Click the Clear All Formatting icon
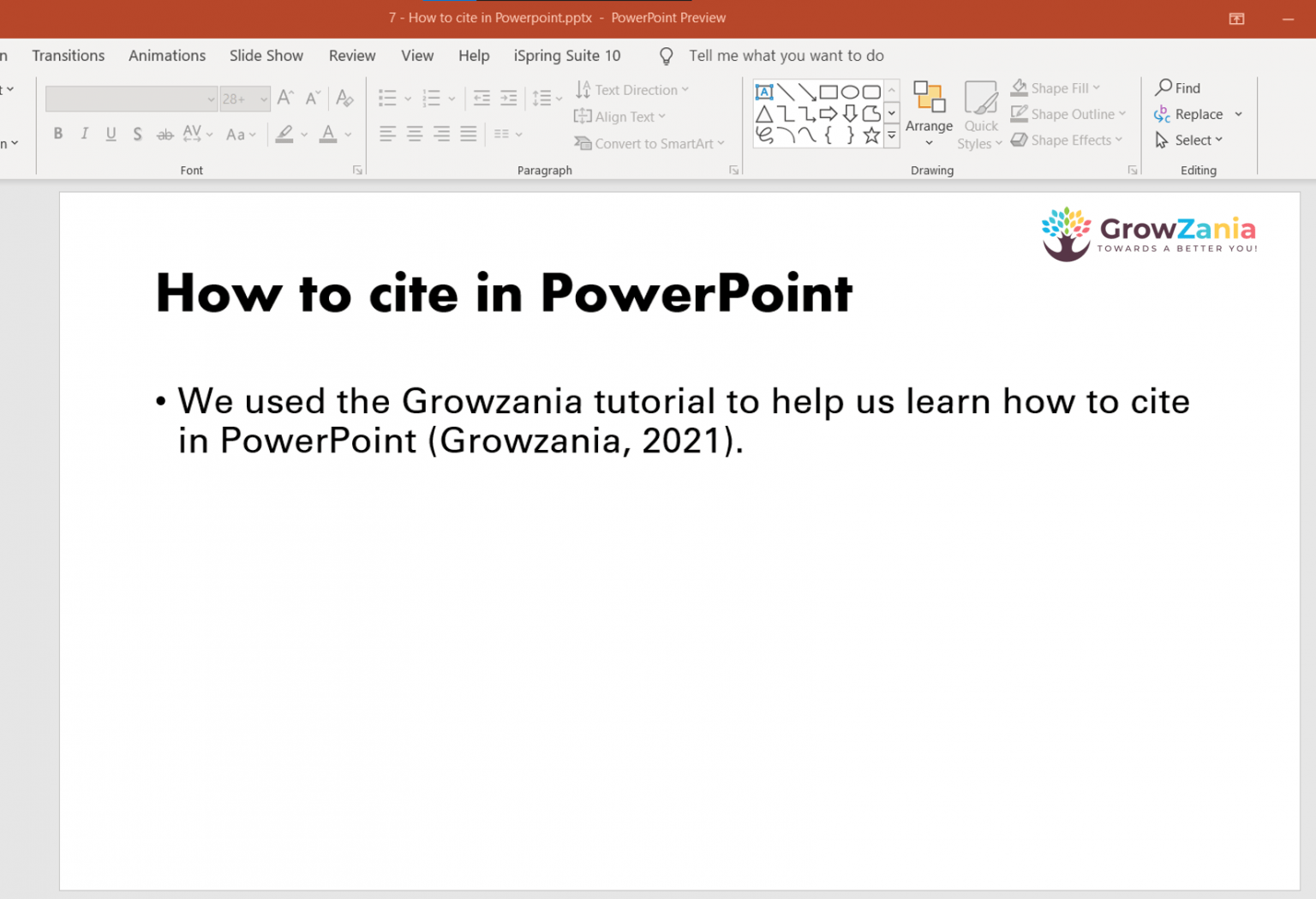The image size is (1316, 899). tap(344, 99)
